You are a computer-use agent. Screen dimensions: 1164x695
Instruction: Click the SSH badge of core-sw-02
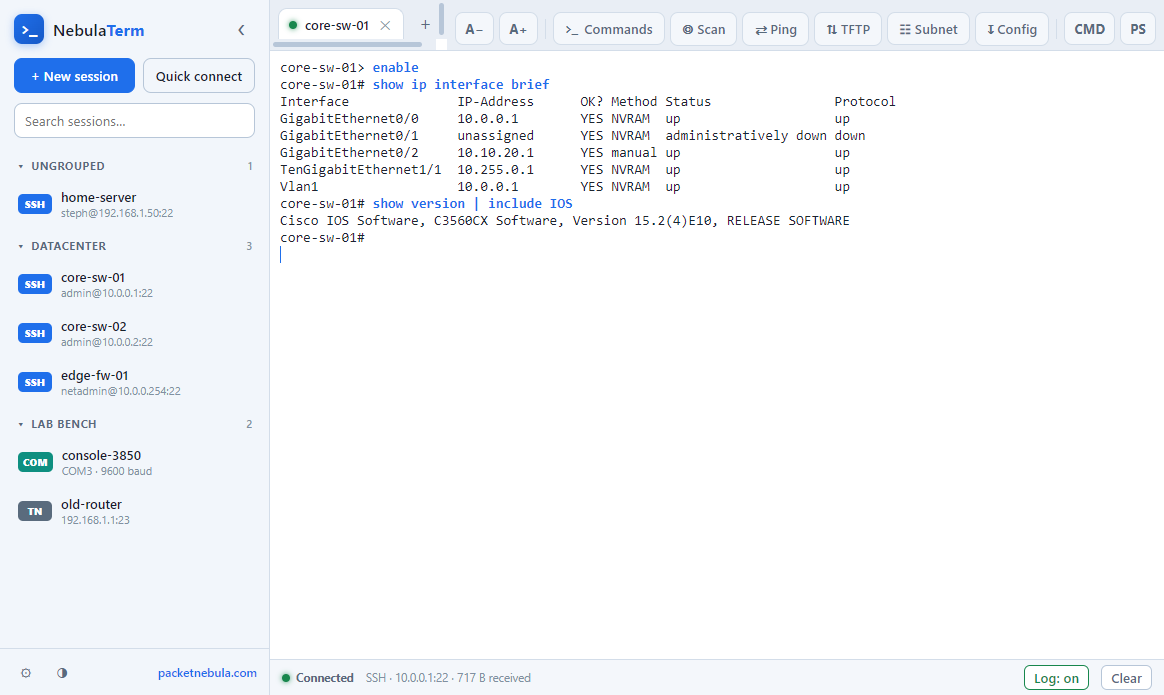point(35,334)
